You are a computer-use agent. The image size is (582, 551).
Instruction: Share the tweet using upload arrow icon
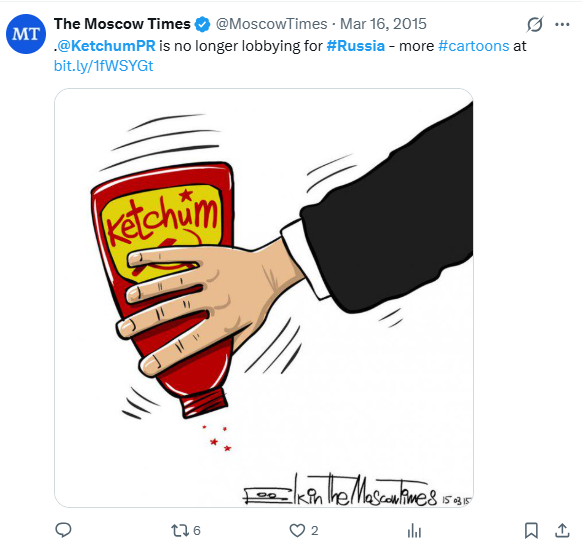[562, 530]
